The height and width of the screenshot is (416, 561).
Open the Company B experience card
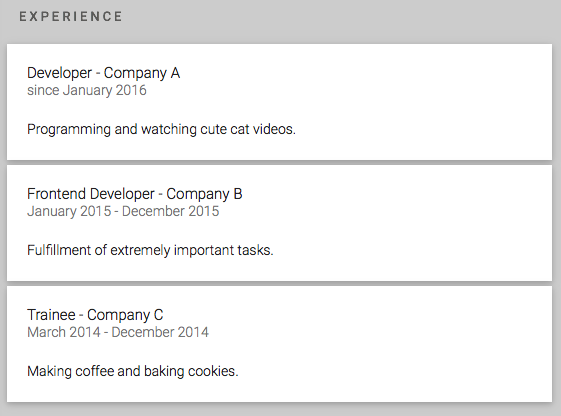click(x=279, y=223)
